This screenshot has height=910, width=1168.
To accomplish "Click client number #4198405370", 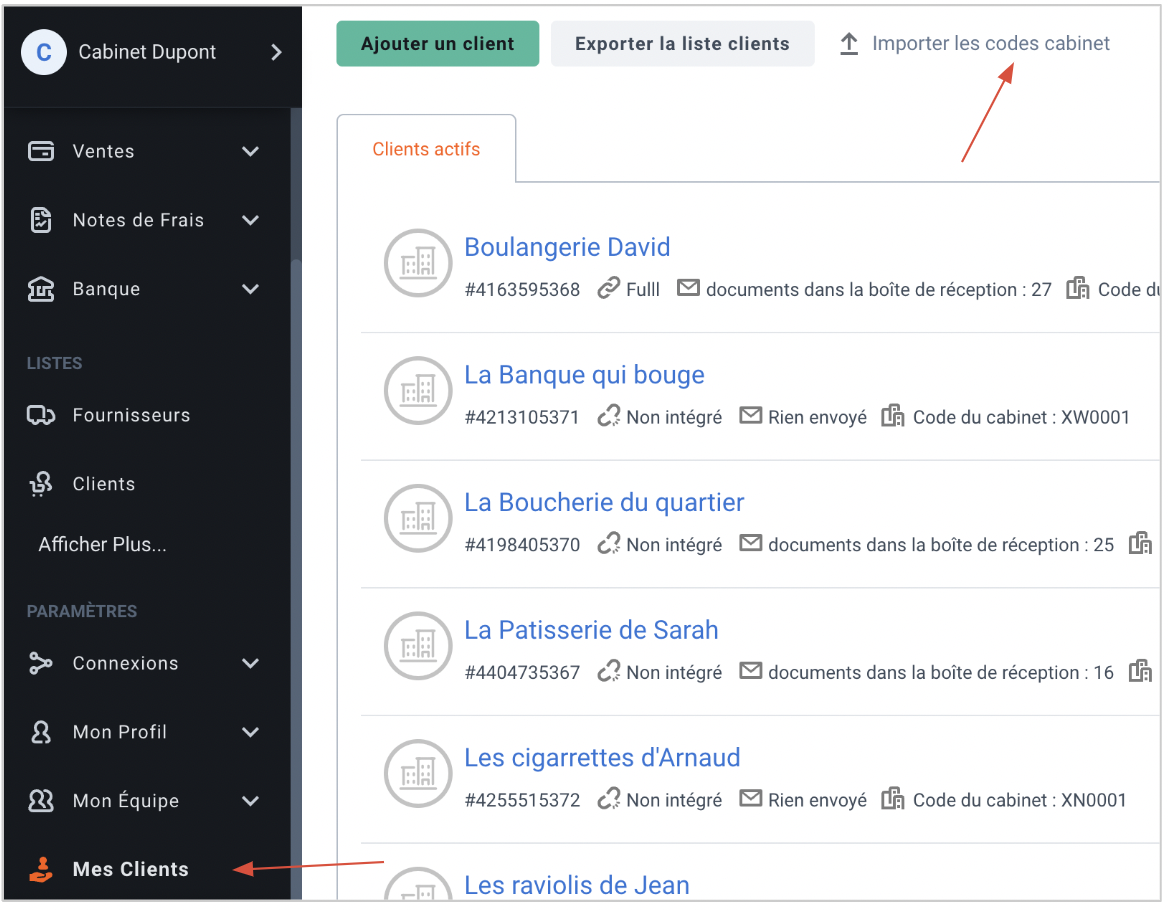I will (522, 545).
